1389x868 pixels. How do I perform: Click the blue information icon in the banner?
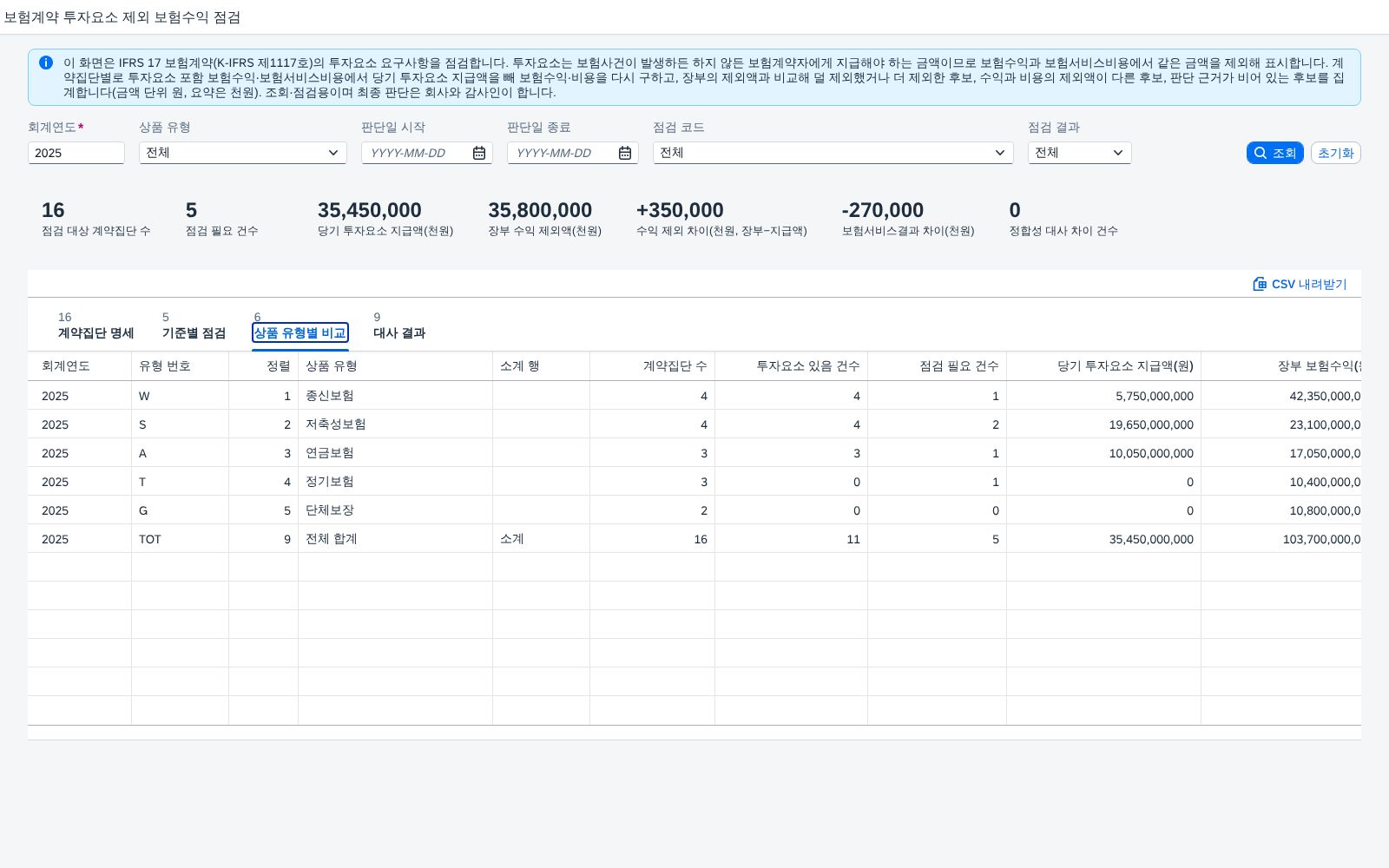tap(46, 62)
